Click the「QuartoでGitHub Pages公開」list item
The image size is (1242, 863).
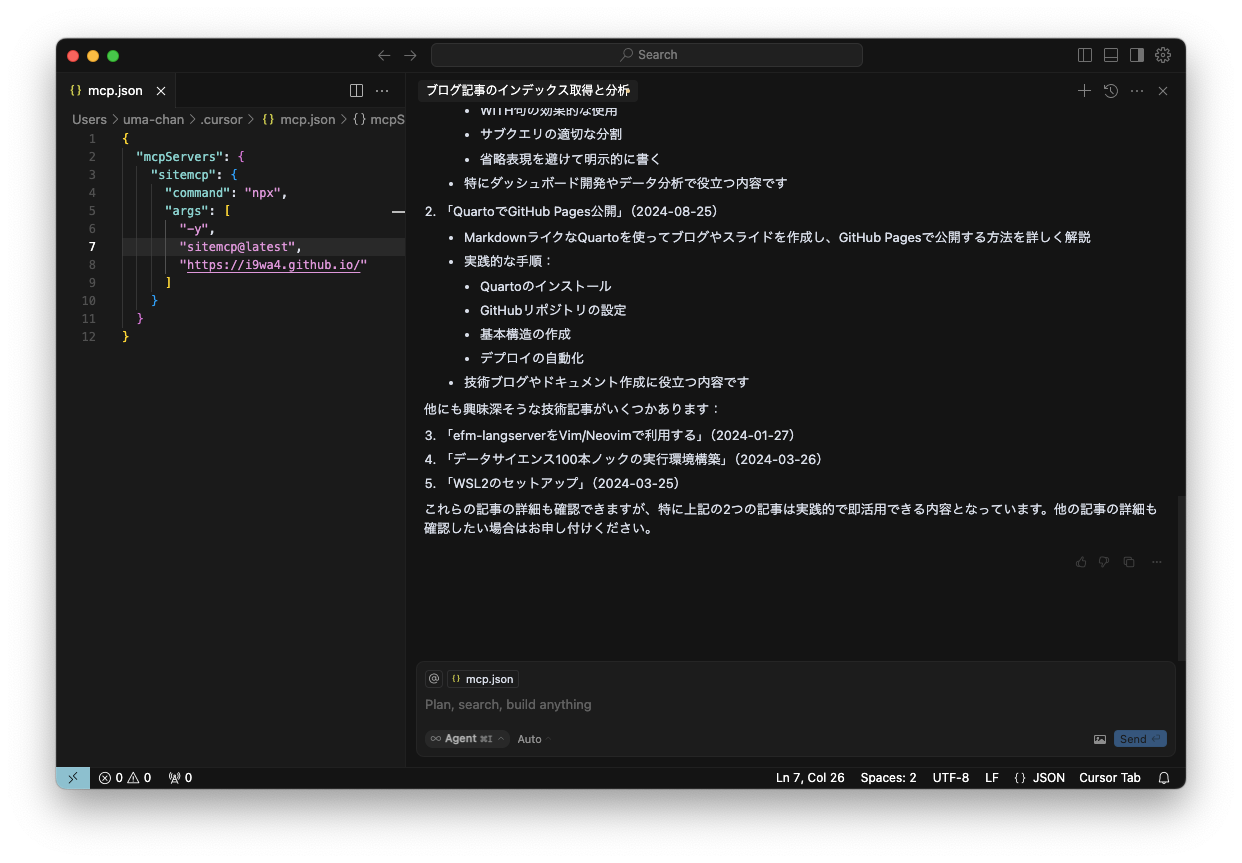click(x=581, y=211)
